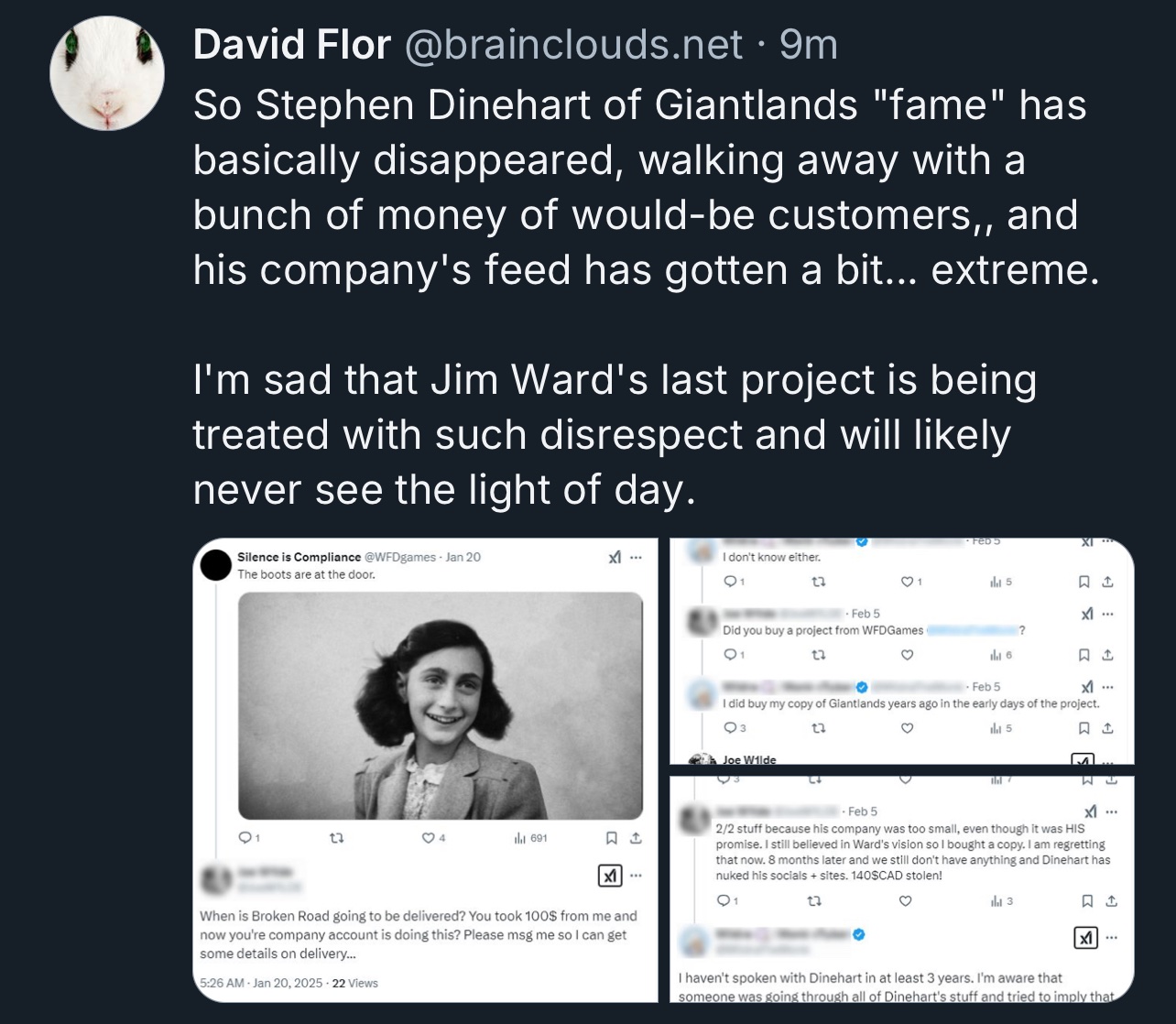This screenshot has height=1024, width=1176.
Task: Click the share icon under "I don't know either"
Action: 1106,582
